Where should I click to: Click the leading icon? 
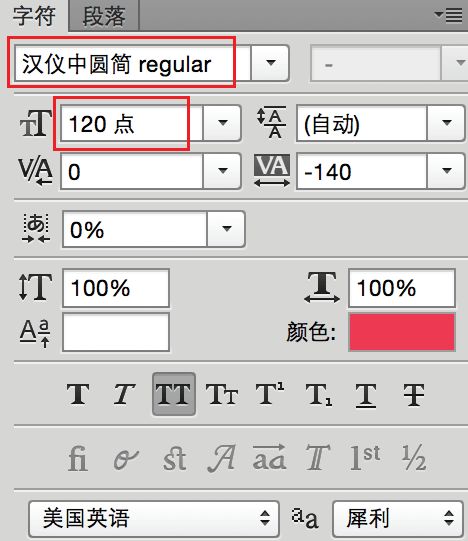pyautogui.click(x=272, y=122)
